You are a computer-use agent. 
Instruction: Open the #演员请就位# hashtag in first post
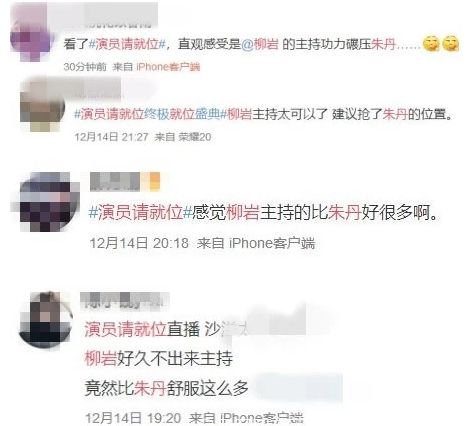pyautogui.click(x=127, y=44)
